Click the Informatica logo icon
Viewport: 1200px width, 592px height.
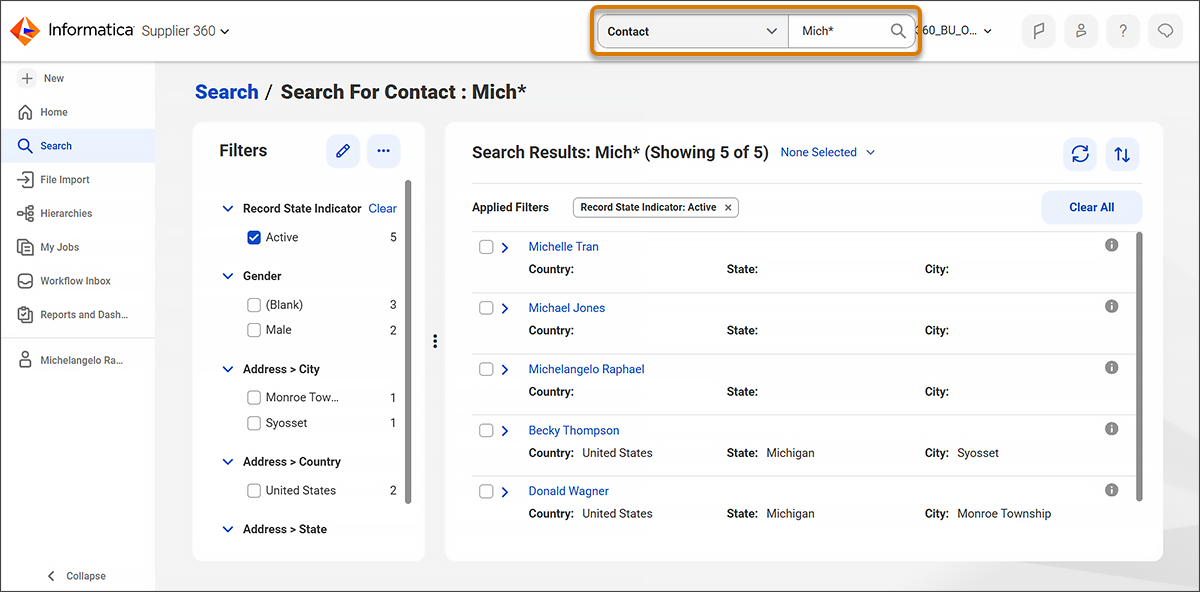pyautogui.click(x=25, y=31)
